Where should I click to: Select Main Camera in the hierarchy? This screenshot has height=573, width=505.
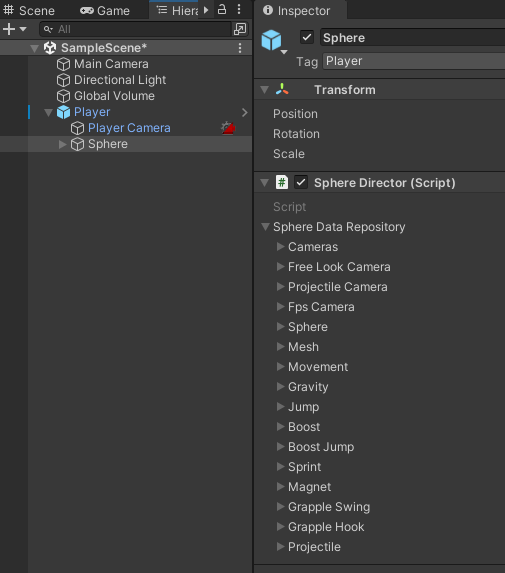click(111, 64)
